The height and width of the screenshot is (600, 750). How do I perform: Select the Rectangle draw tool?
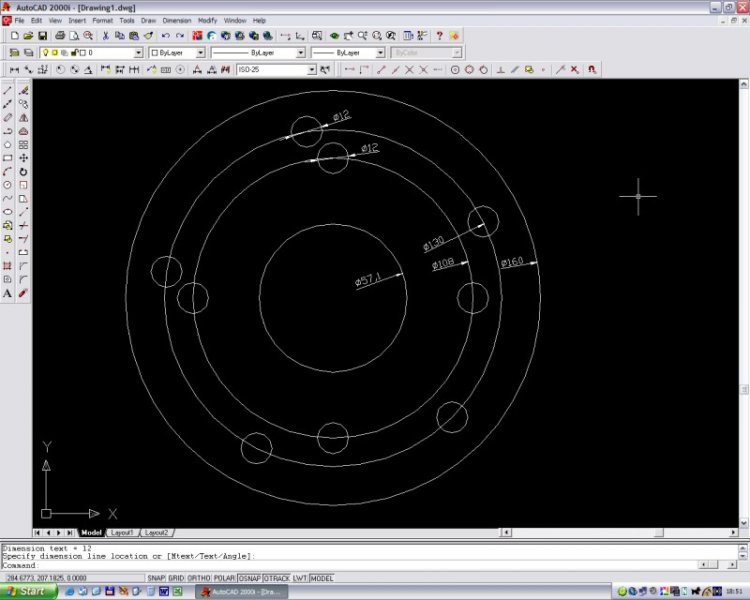[x=8, y=158]
